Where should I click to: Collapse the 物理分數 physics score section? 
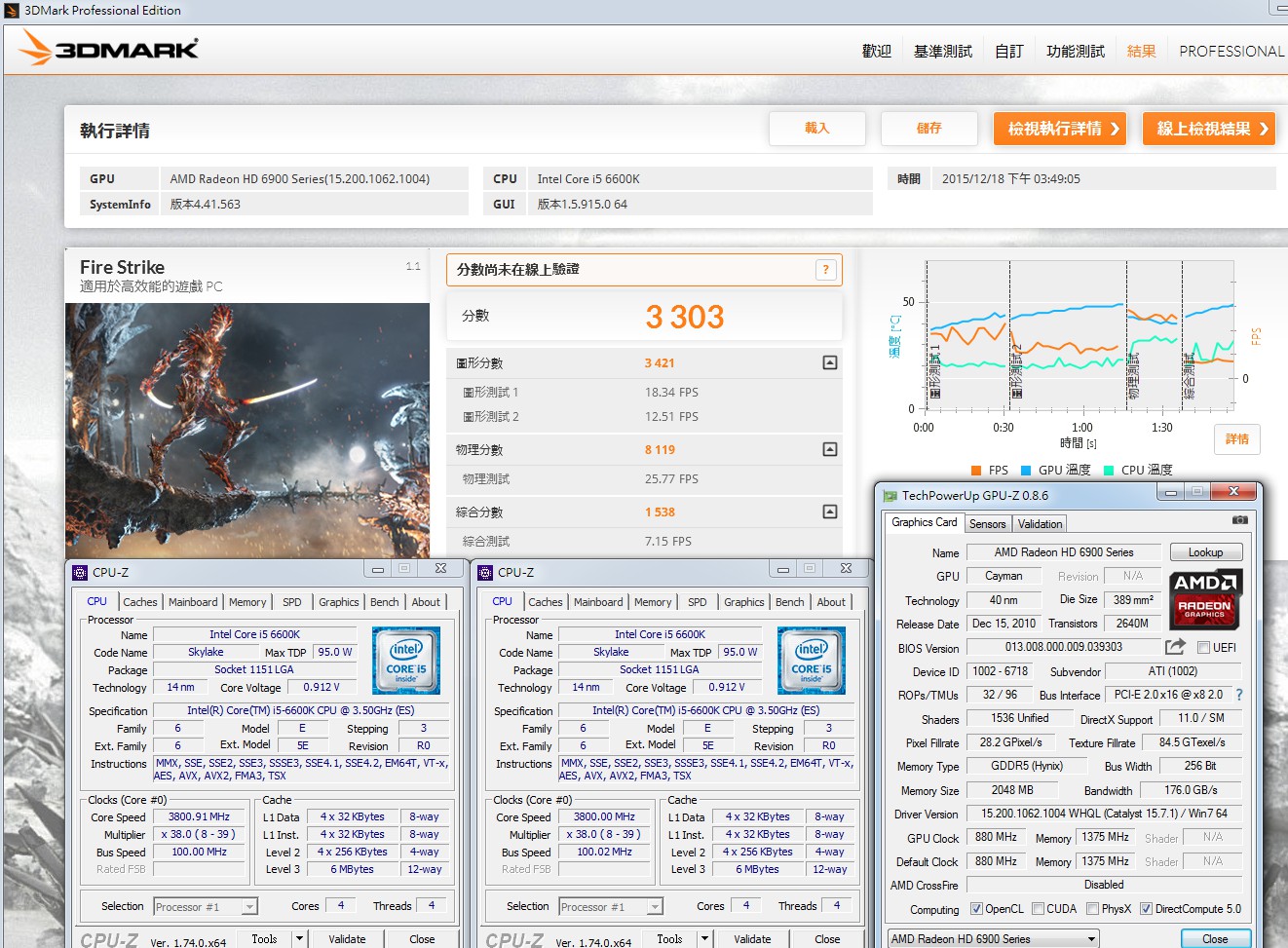pyautogui.click(x=830, y=449)
